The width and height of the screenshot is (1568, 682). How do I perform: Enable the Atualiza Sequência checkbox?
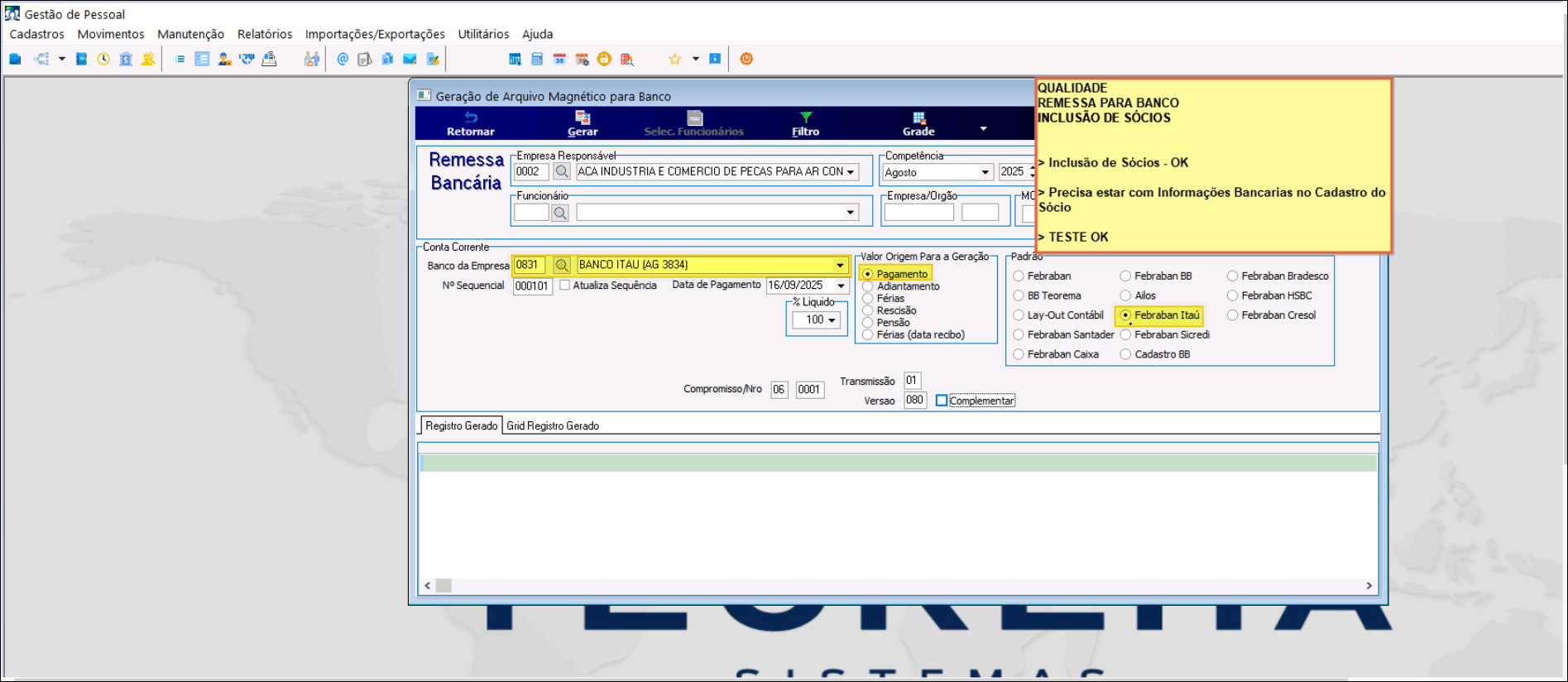(x=564, y=286)
